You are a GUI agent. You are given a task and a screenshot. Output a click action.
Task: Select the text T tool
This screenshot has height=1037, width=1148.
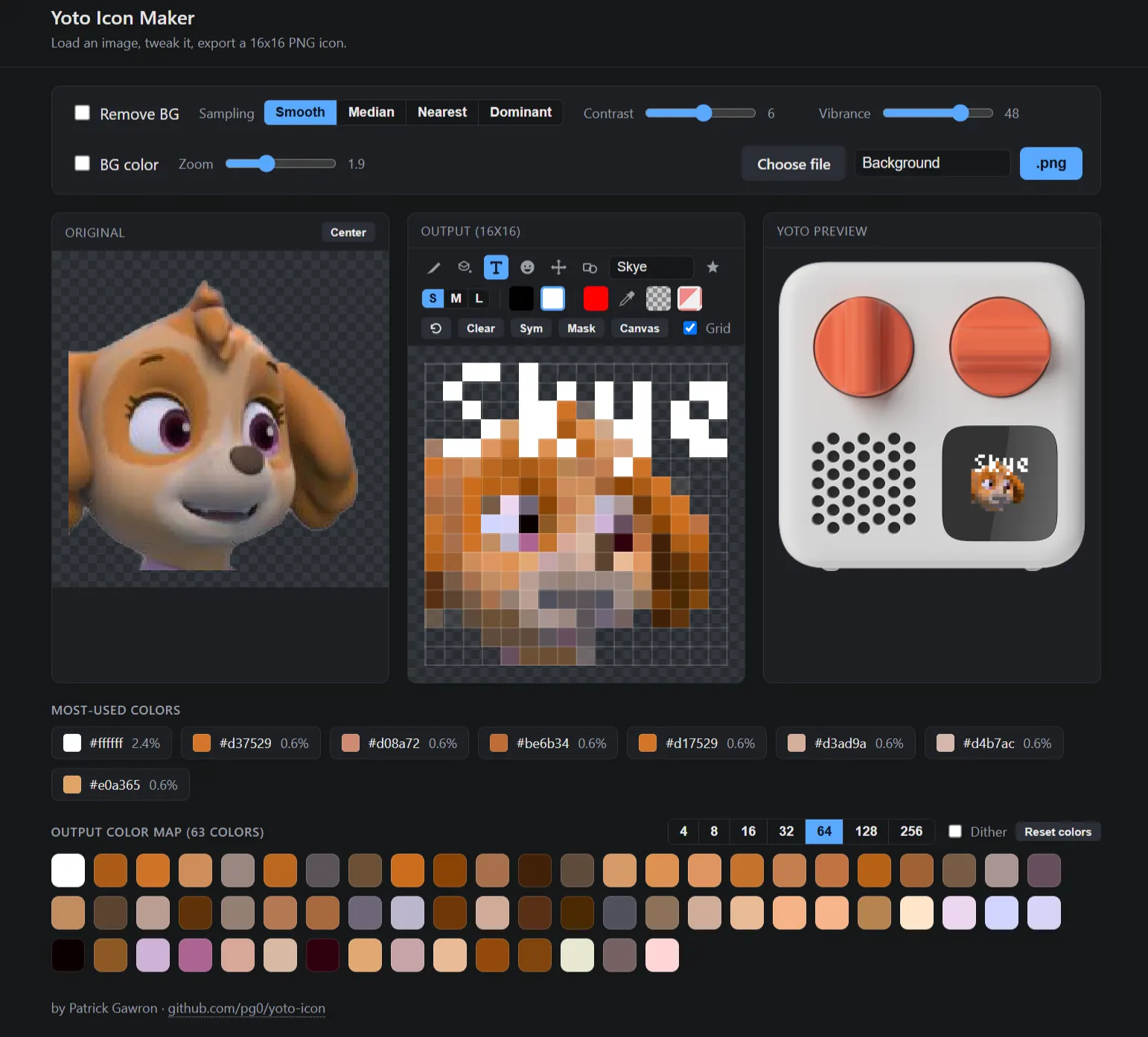[x=496, y=267]
